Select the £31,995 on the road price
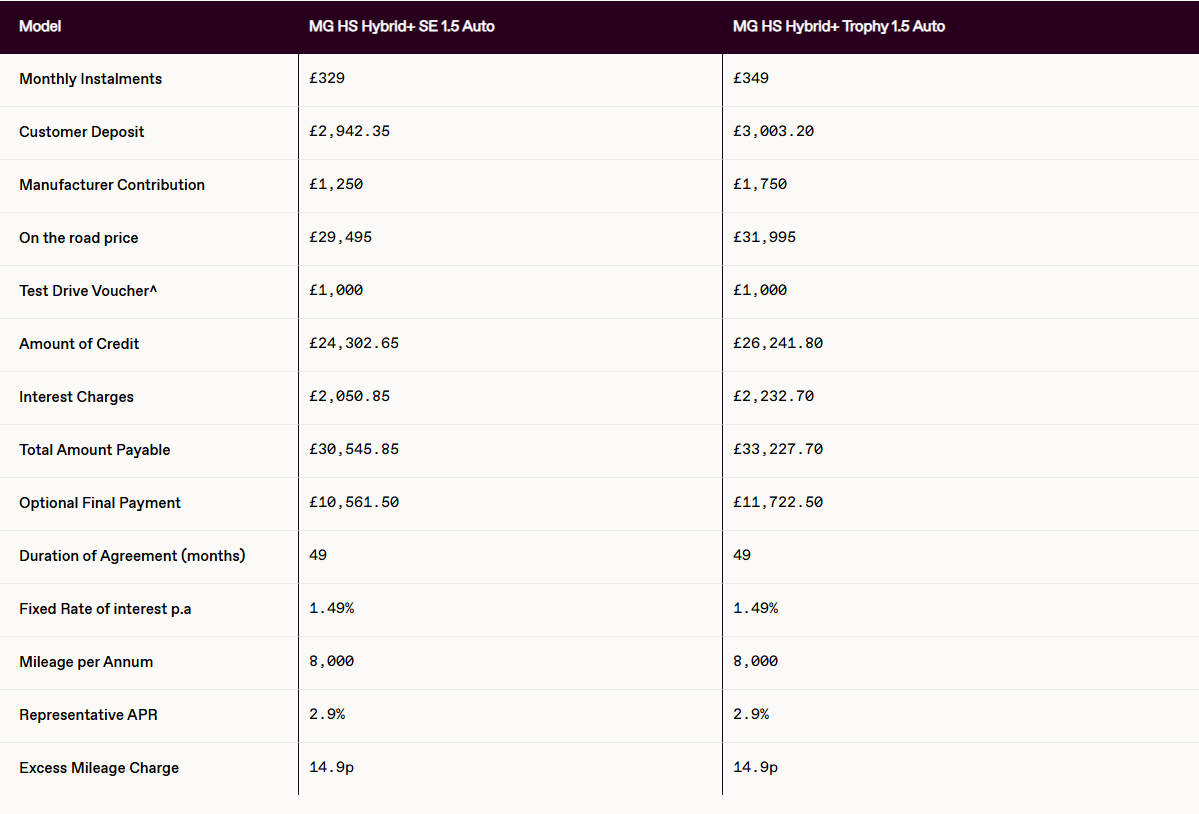This screenshot has height=814, width=1199. point(765,237)
